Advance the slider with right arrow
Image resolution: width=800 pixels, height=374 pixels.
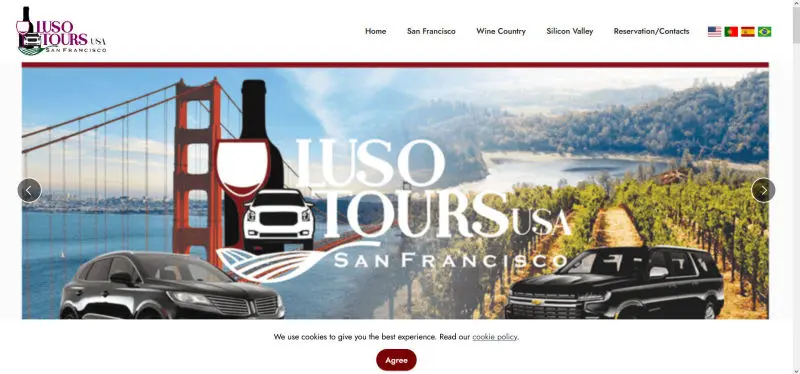tap(763, 190)
